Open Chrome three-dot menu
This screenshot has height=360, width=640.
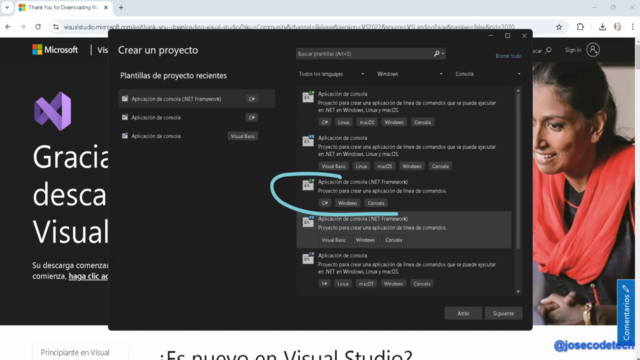633,27
